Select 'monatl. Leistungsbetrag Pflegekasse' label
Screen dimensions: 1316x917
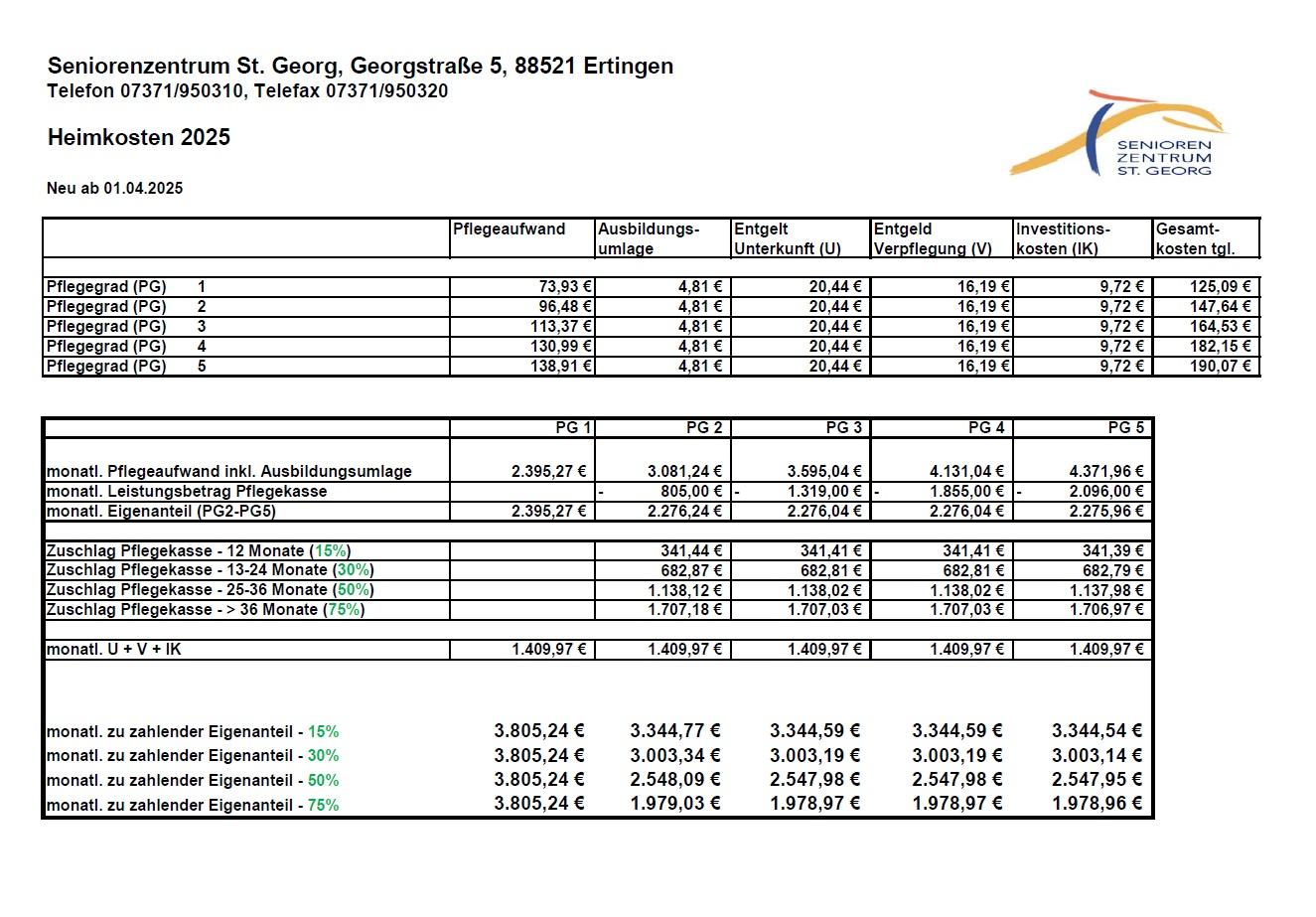pos(187,492)
